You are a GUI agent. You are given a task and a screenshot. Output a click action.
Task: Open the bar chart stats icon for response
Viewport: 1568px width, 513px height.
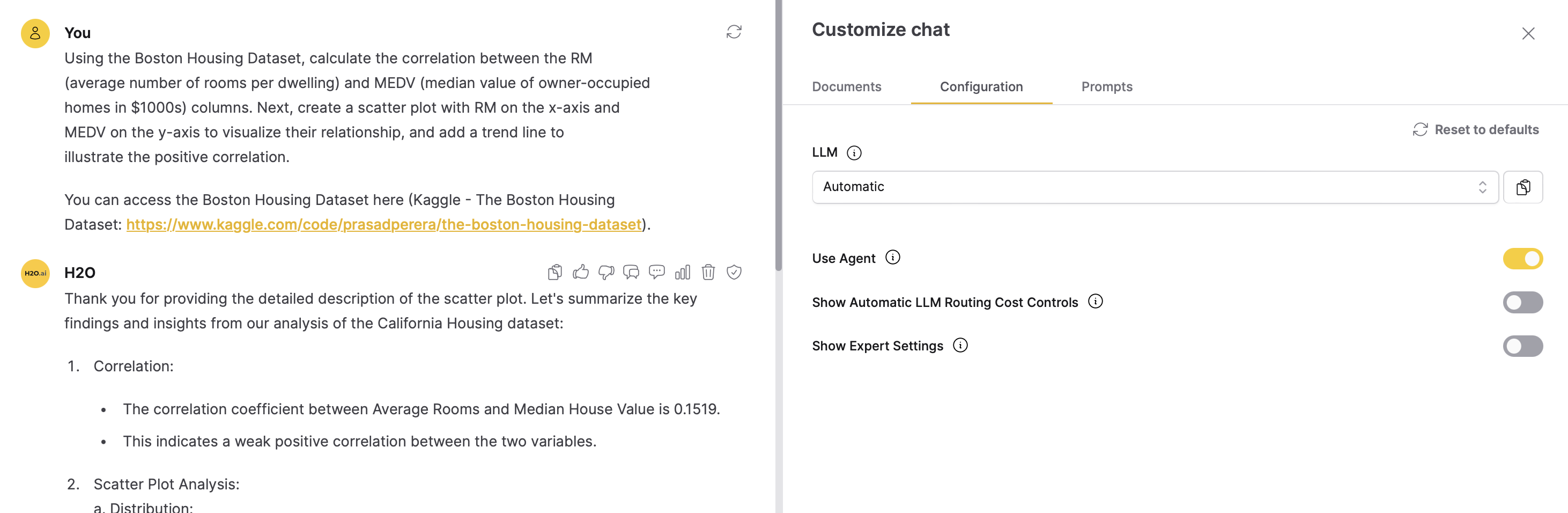click(682, 273)
